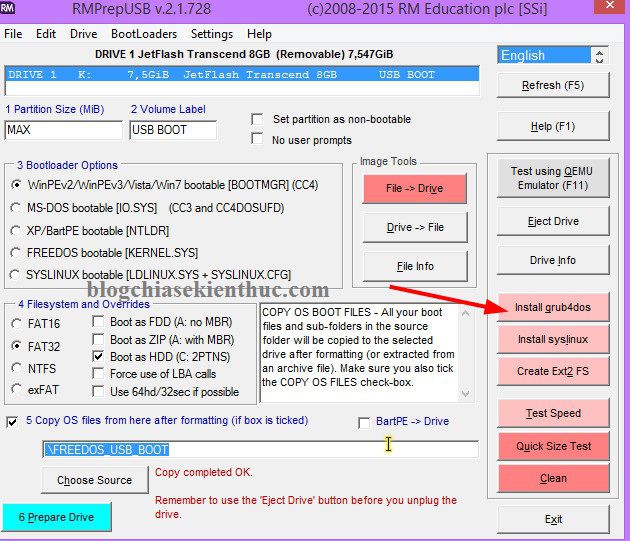630x541 pixels.
Task: Click the Partition Size MAX field
Action: [63, 130]
